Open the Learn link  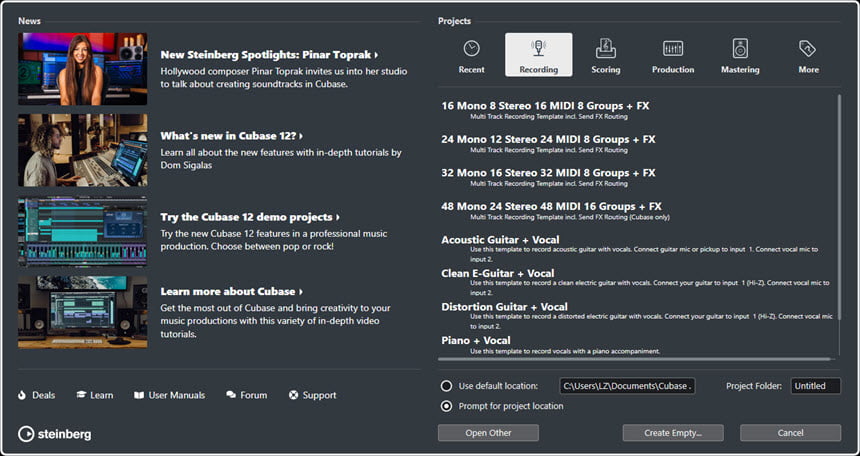click(101, 395)
